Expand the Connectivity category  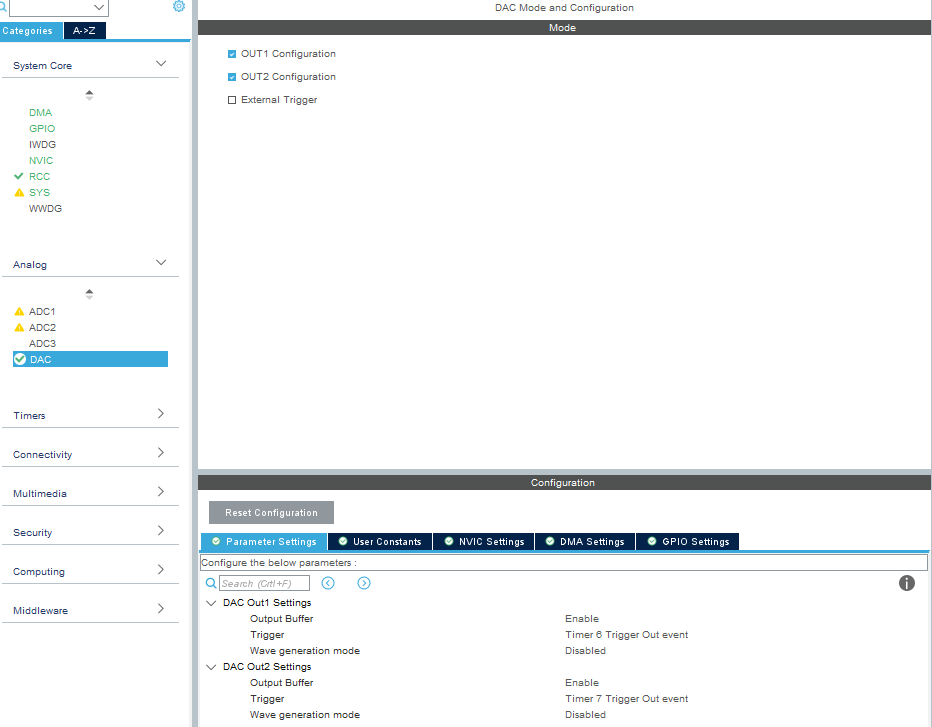(x=160, y=453)
